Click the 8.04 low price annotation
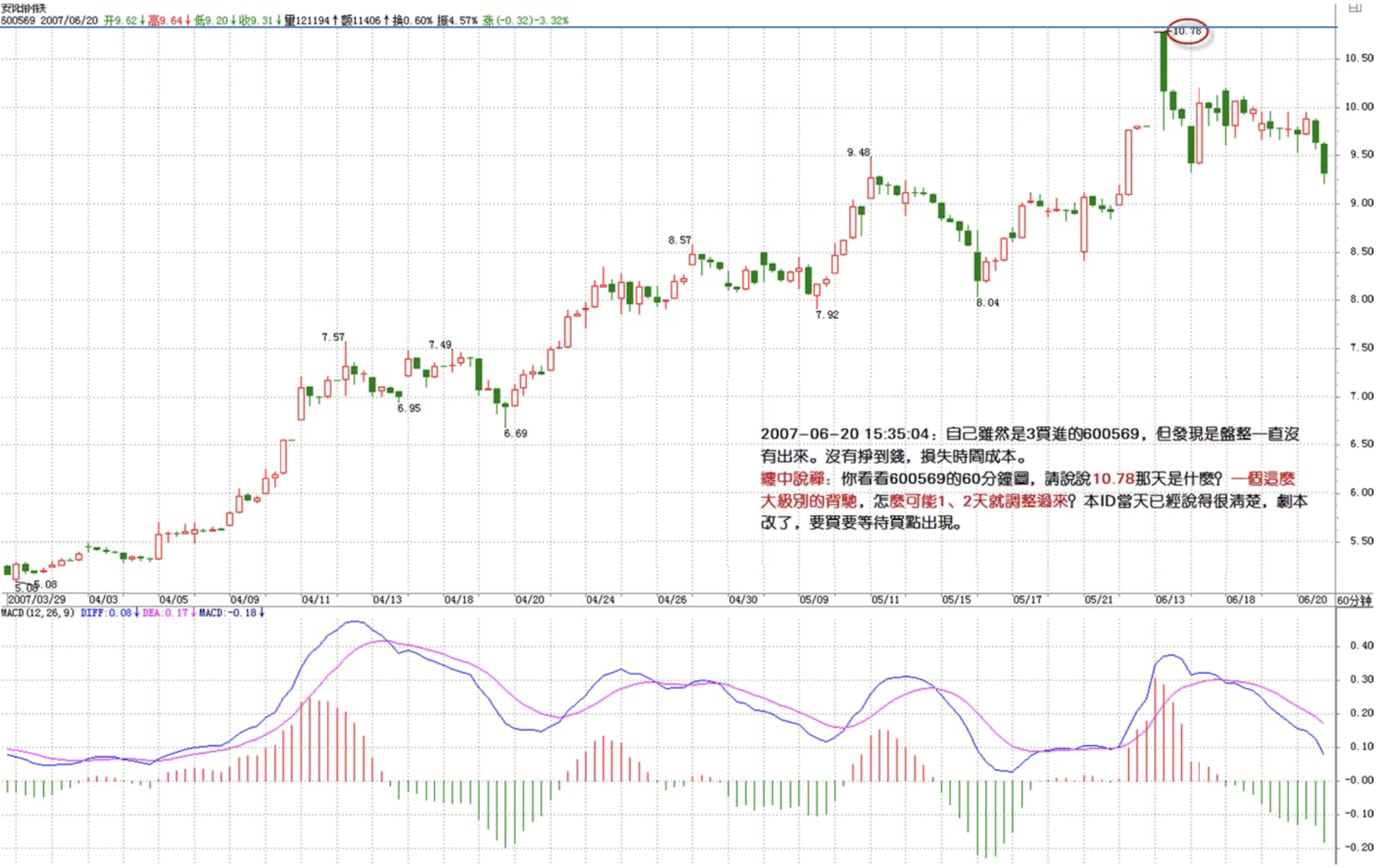The height and width of the screenshot is (868, 1377). click(987, 303)
